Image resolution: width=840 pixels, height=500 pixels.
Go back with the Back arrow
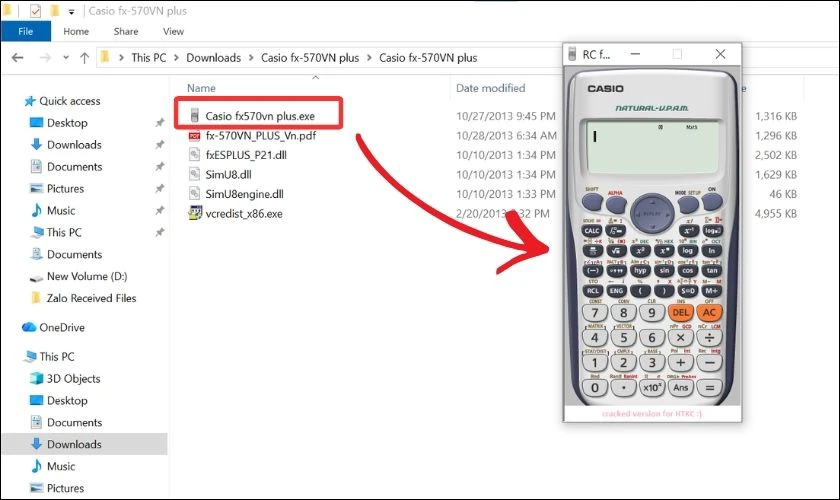coord(18,57)
